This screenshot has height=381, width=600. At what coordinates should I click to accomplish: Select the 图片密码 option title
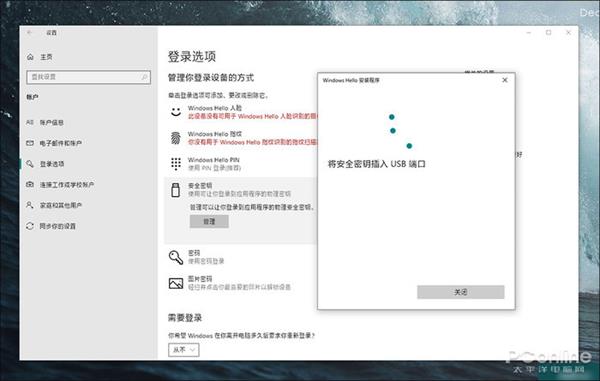pyautogui.click(x=200, y=279)
